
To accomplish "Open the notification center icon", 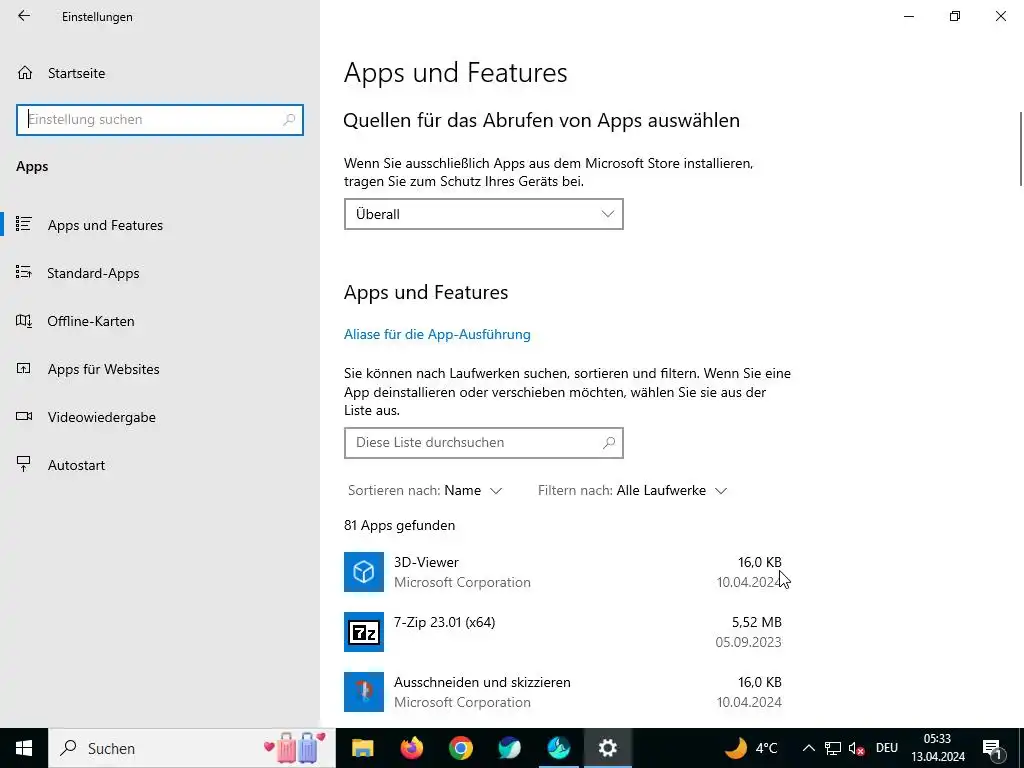I will [x=992, y=748].
